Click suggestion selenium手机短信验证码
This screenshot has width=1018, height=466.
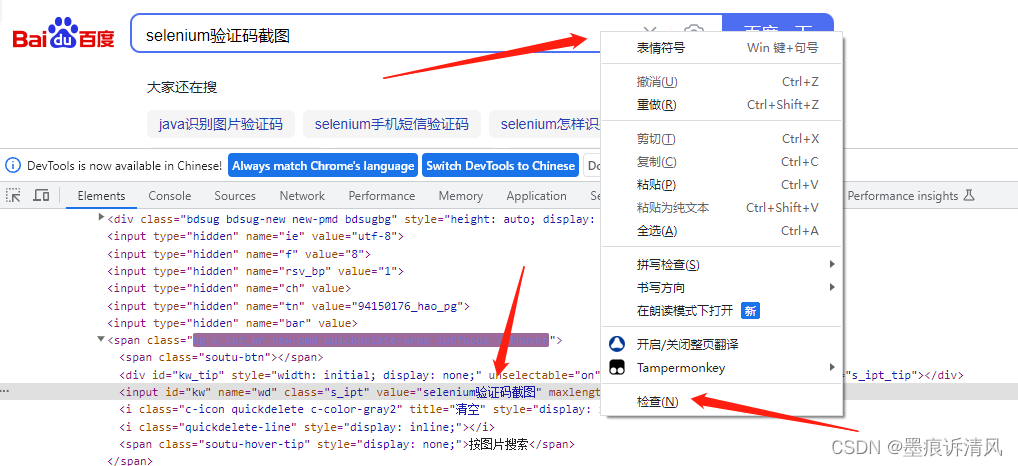tap(391, 124)
